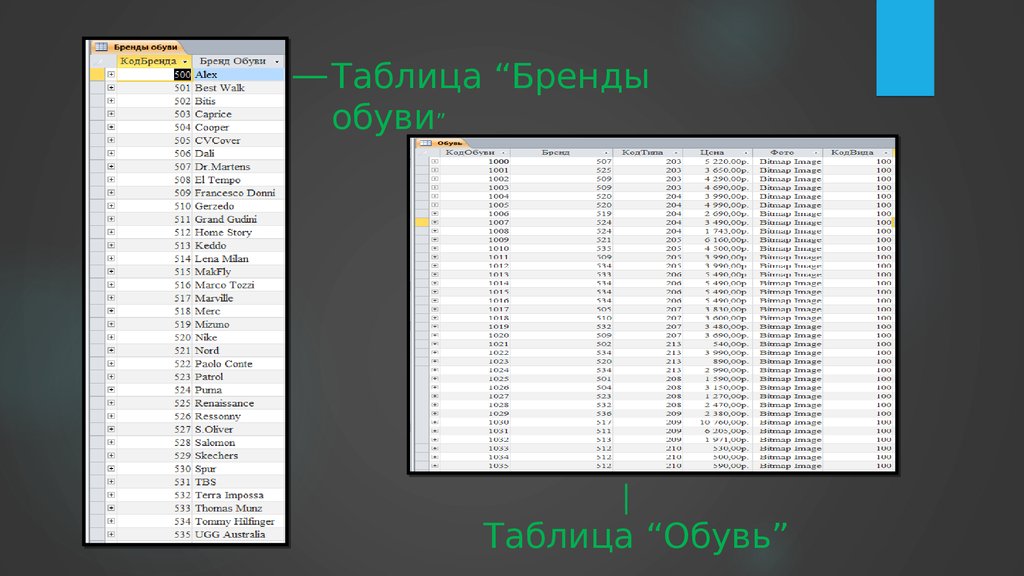The width and height of the screenshot is (1024, 576).
Task: Click the row selector for record 1007
Action: (422, 222)
